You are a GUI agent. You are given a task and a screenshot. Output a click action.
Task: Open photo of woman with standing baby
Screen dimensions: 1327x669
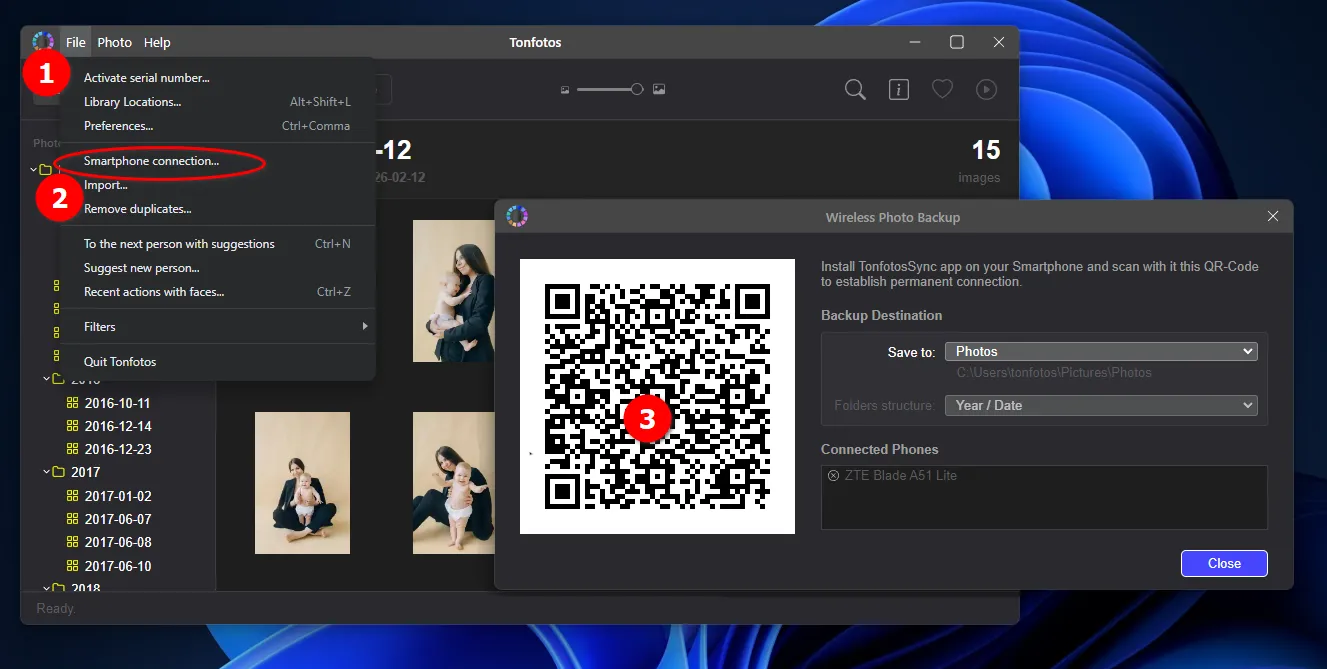[x=454, y=483]
